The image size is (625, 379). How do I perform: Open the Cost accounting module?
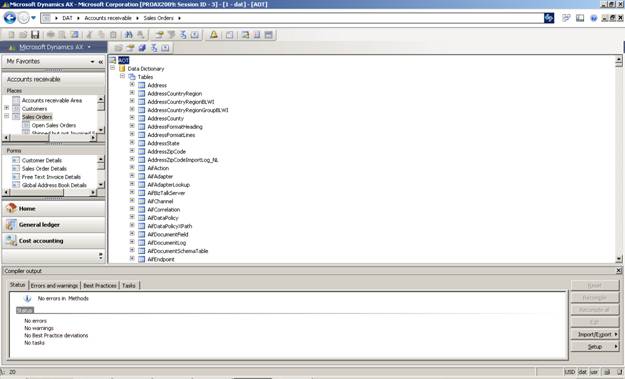click(x=54, y=241)
